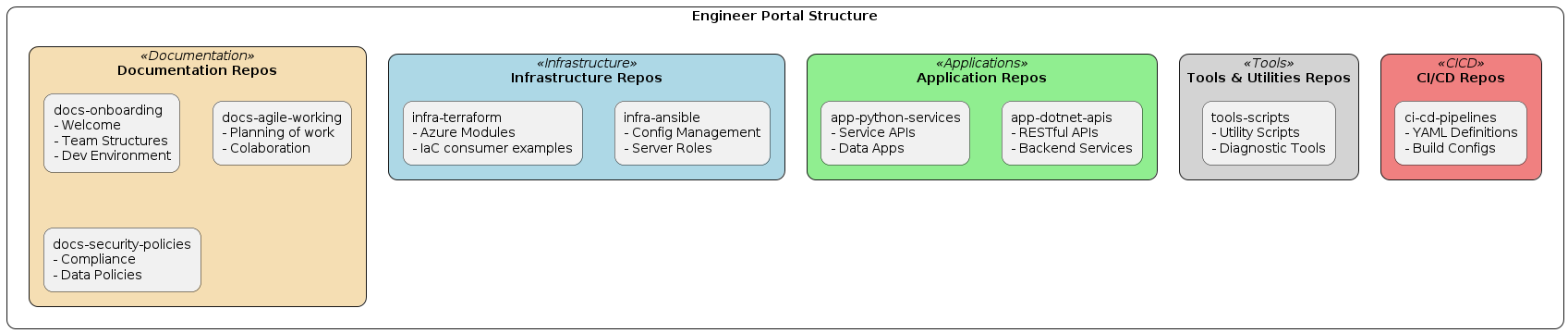The width and height of the screenshot is (1568, 333).
Task: Click the '- Colaboration' line
Action: point(266,148)
